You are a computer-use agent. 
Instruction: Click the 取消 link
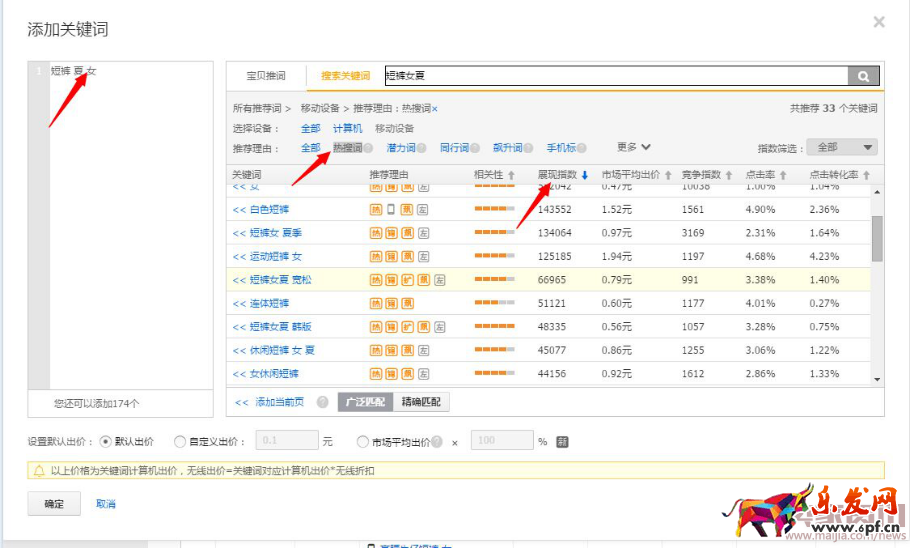click(x=106, y=504)
